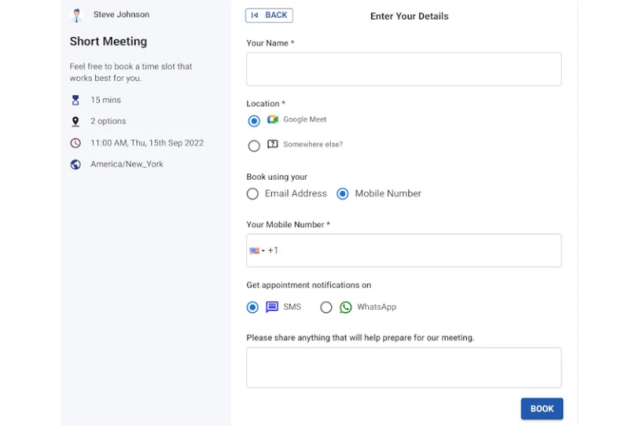Click the clock icon beside the meeting time
The width and height of the screenshot is (640, 426).
coord(76,143)
